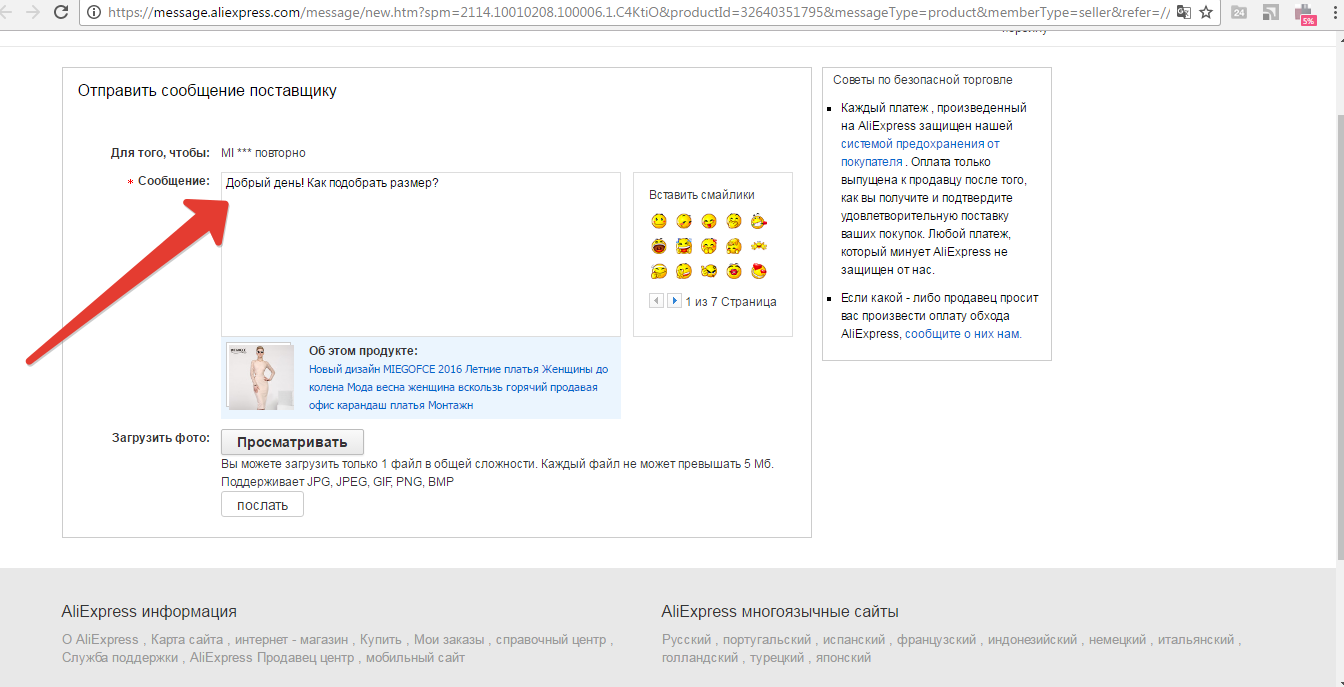Insert the heart-eyes smiley

coord(760,271)
